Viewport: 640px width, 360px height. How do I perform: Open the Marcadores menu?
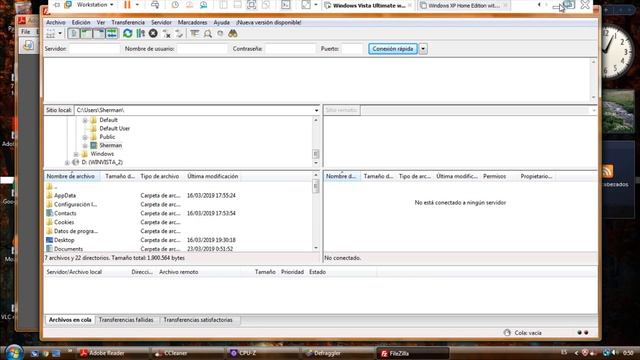192,22
